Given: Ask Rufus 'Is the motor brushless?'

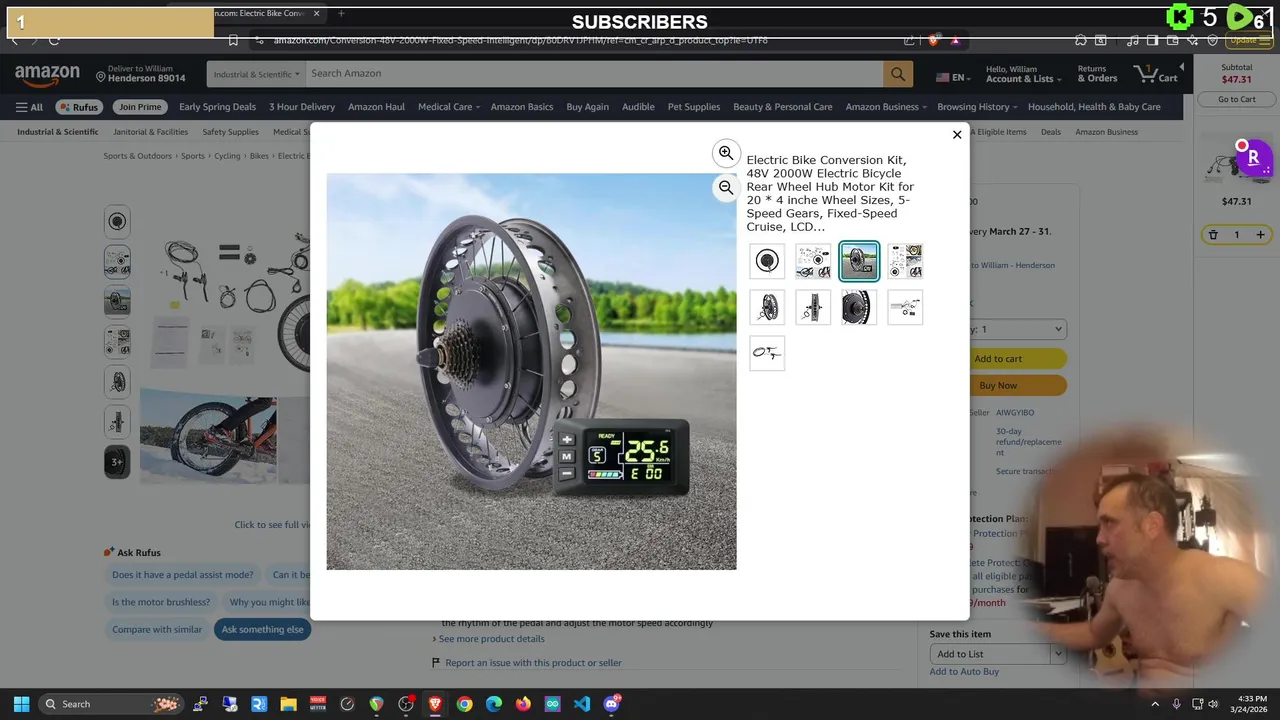Looking at the screenshot, I should coord(161,602).
